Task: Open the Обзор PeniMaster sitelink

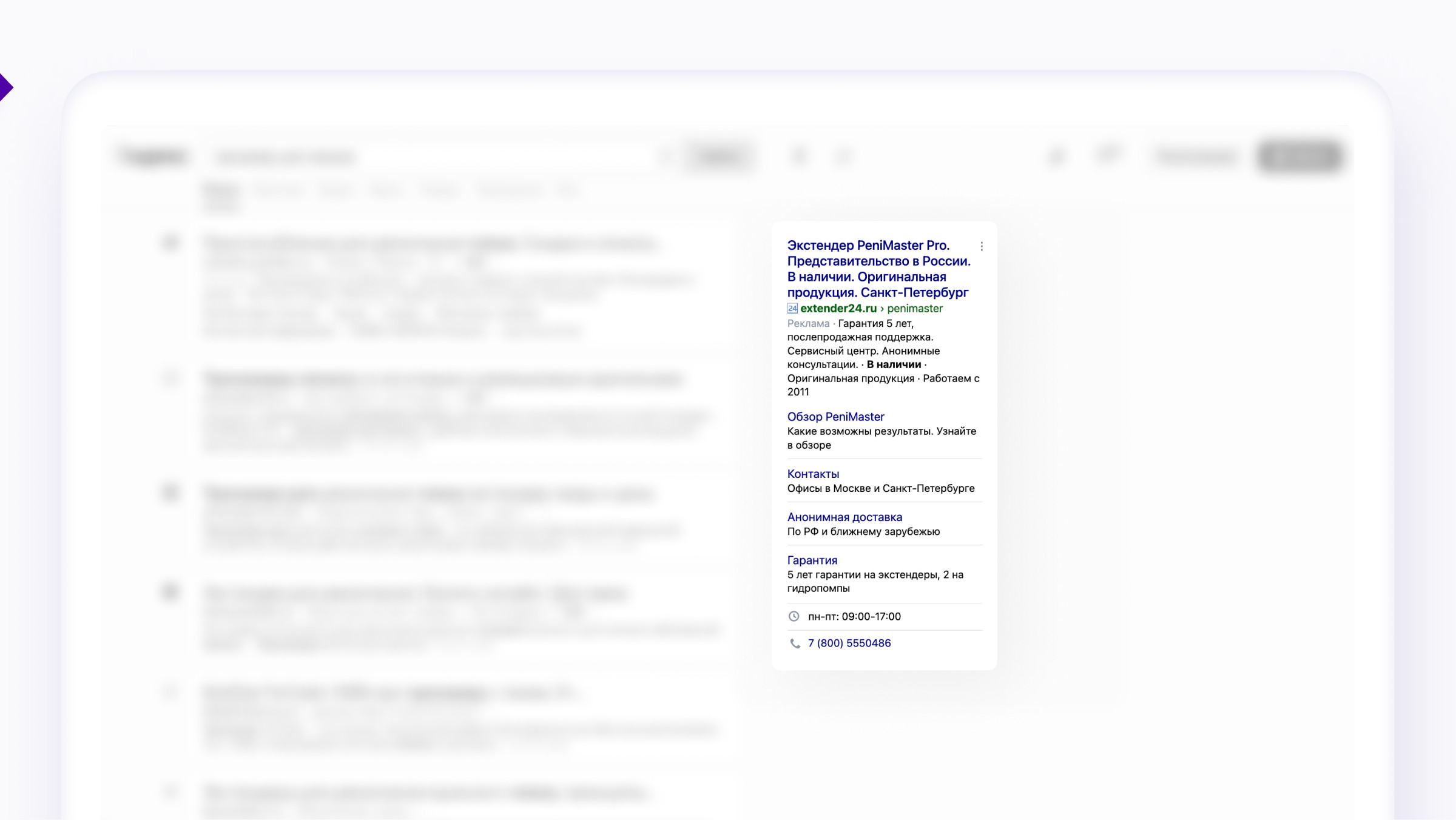Action: tap(835, 417)
